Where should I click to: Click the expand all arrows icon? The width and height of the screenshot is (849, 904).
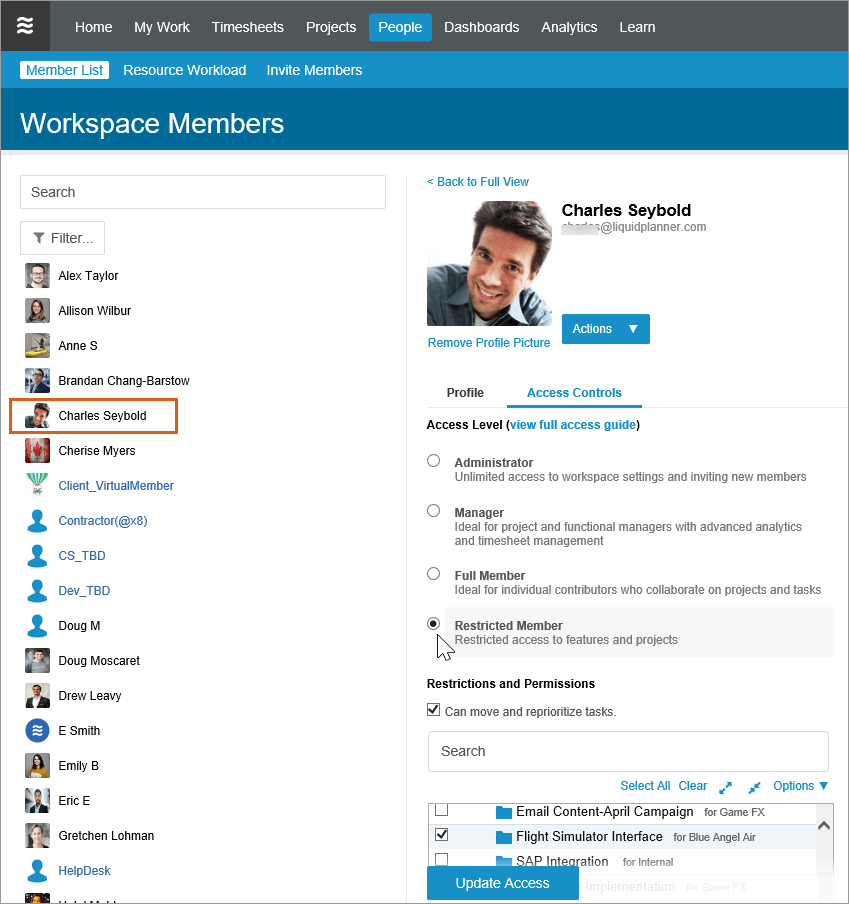click(x=726, y=787)
